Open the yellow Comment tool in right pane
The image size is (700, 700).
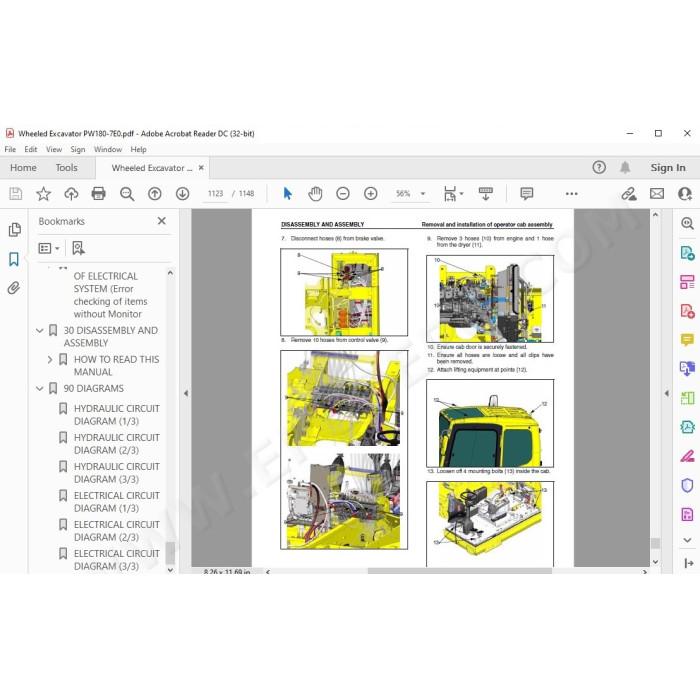[x=688, y=340]
